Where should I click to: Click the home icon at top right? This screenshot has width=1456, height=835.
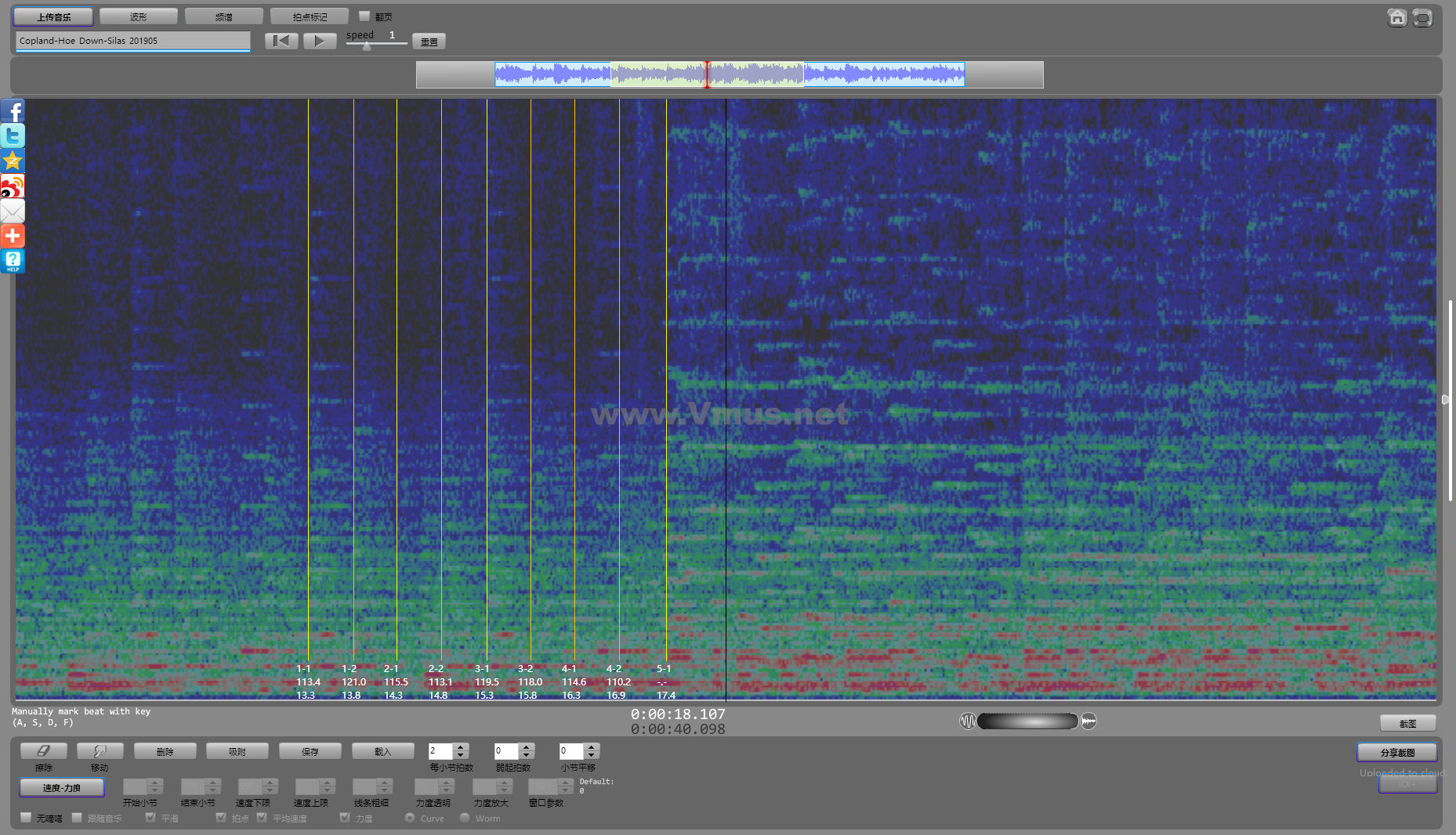pos(1396,17)
